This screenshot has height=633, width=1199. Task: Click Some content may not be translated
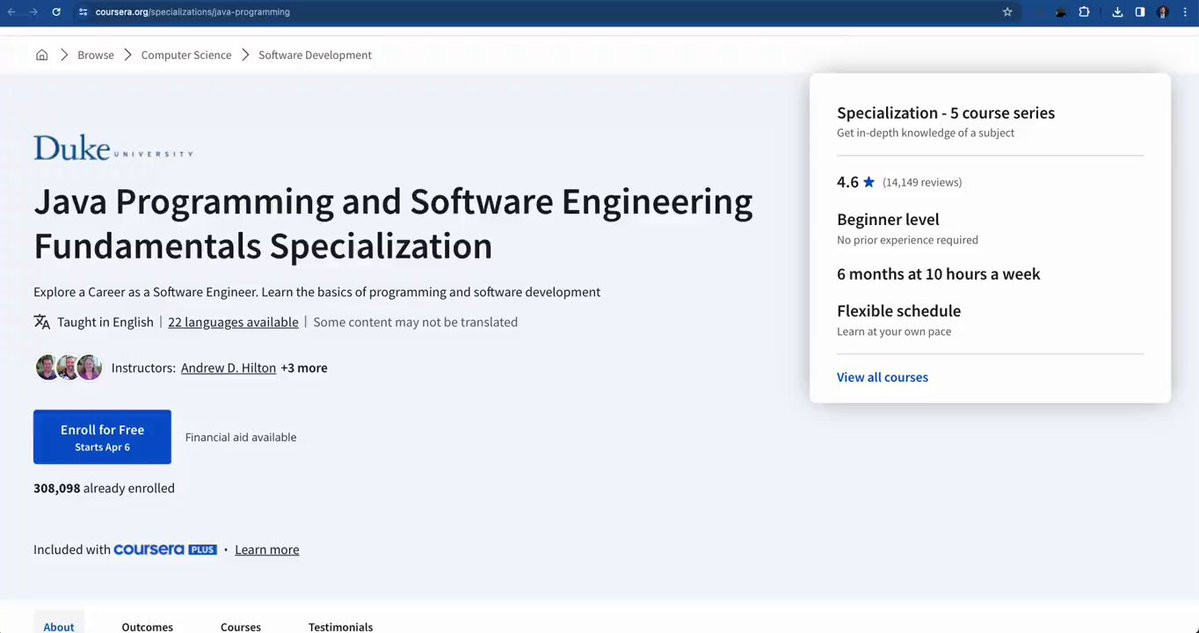pos(415,322)
